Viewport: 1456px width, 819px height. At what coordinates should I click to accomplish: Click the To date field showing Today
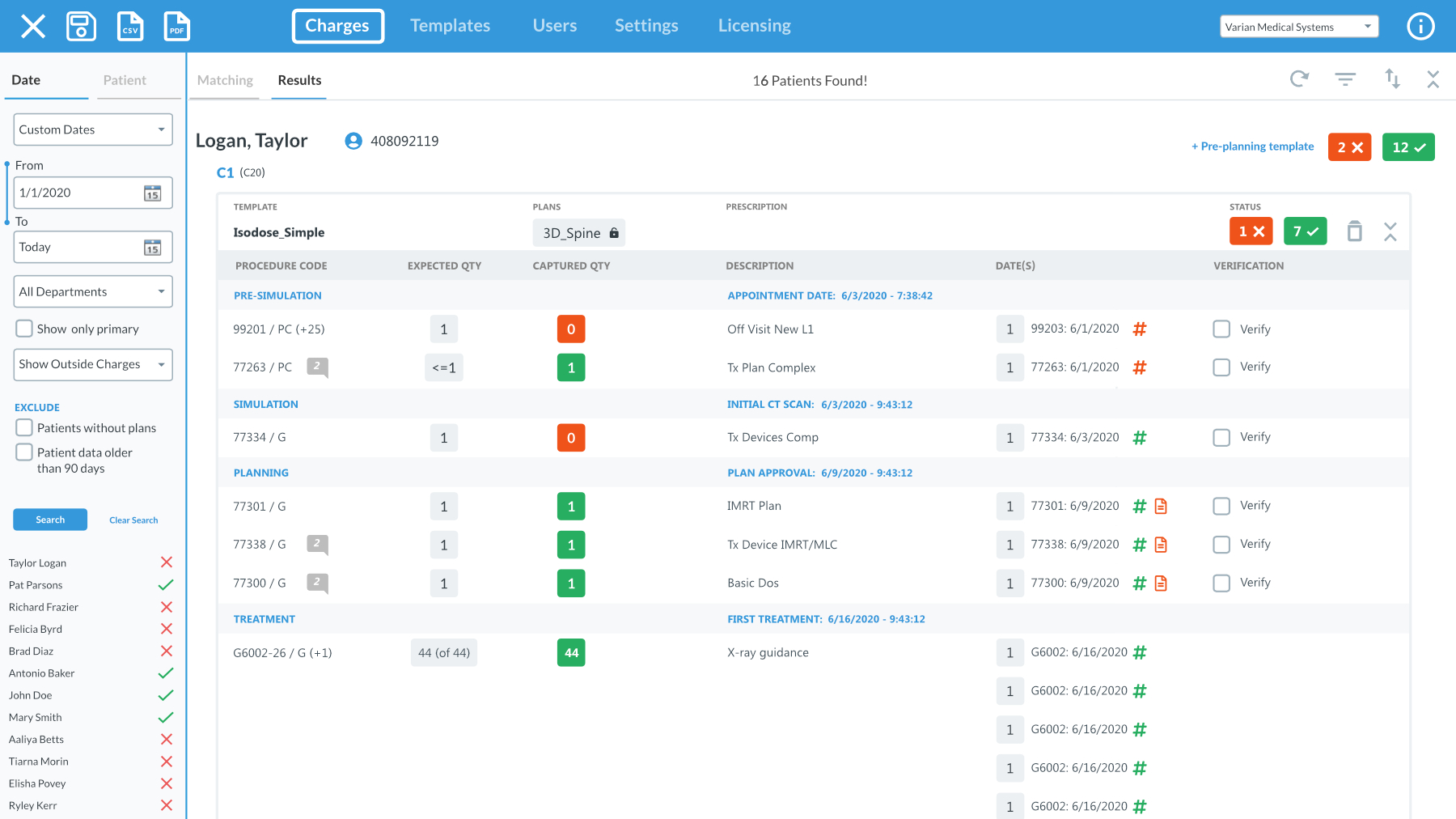[x=93, y=247]
